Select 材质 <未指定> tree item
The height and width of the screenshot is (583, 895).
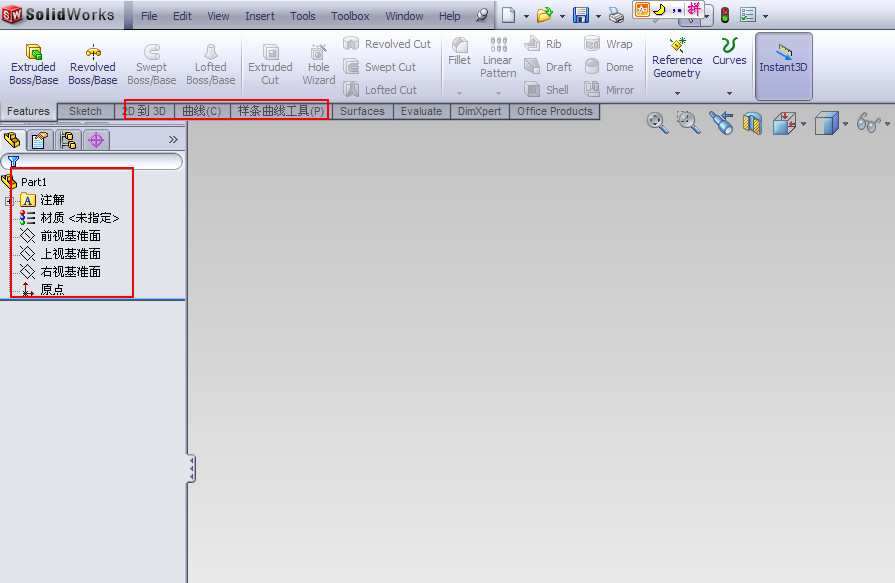pos(69,218)
